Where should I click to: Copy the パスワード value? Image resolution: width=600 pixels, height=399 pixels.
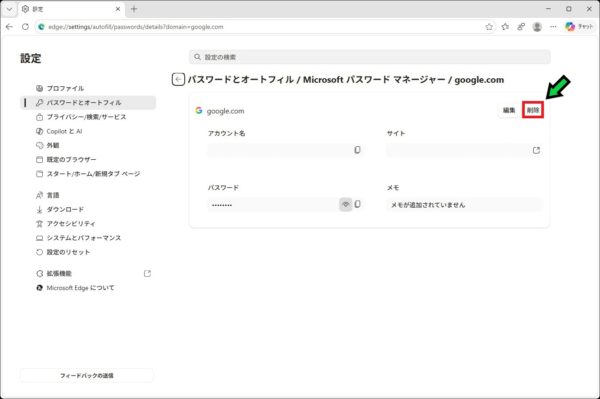357,204
